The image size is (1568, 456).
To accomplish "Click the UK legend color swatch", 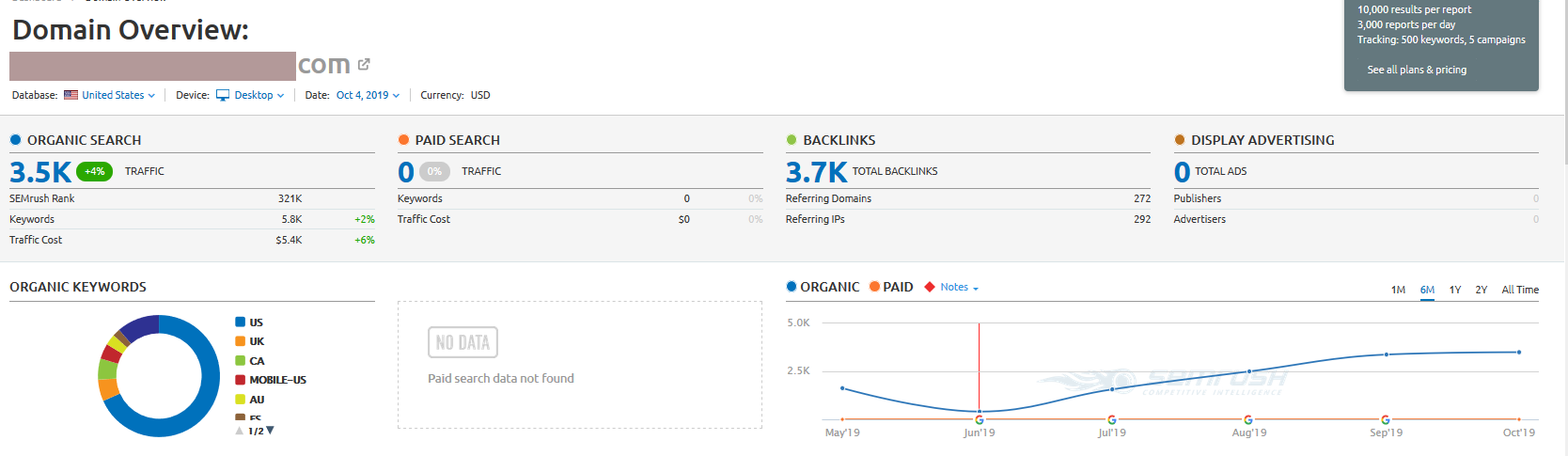I will tap(241, 341).
